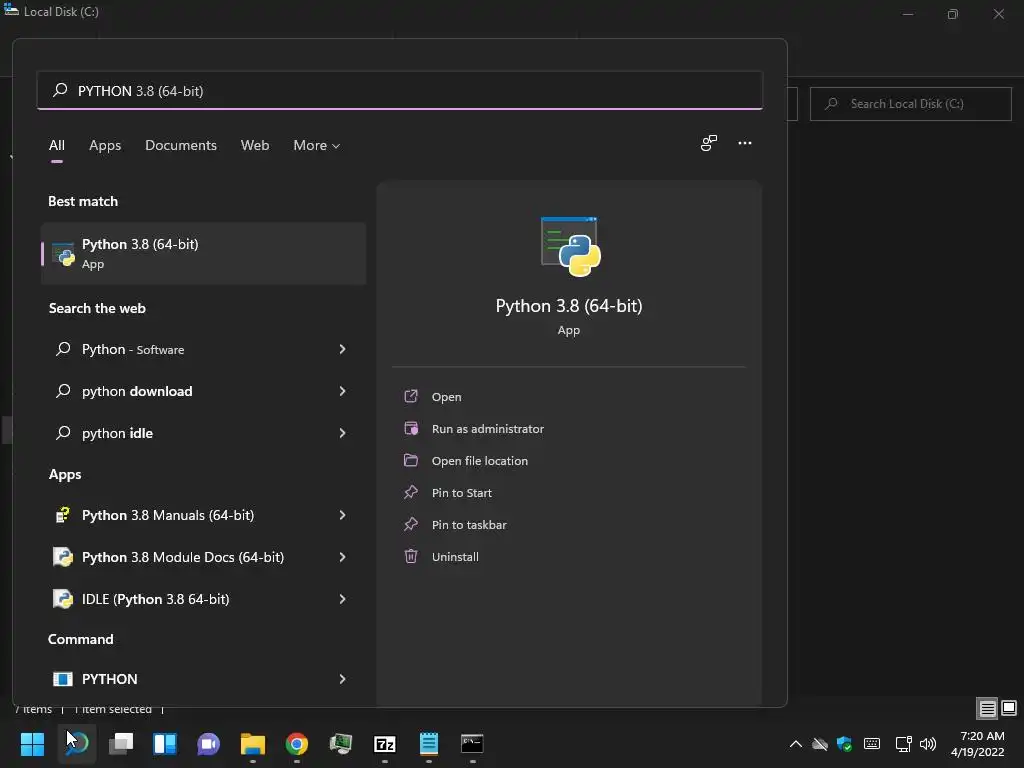The height and width of the screenshot is (768, 1024).
Task: Click the touch keyboard tray icon
Action: pos(872,744)
